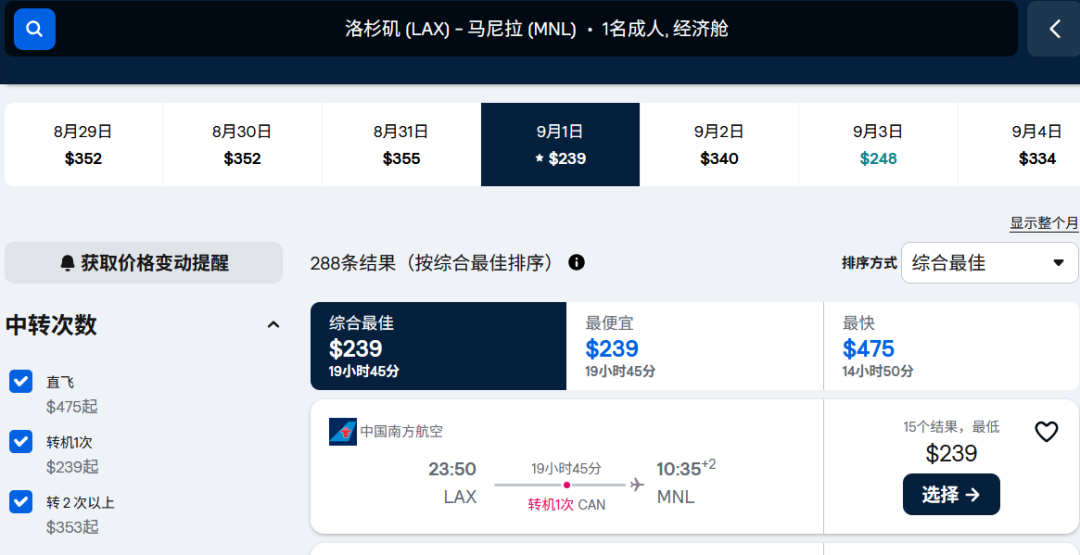Click the 显示整个月 link
1080x555 pixels.
(1043, 223)
